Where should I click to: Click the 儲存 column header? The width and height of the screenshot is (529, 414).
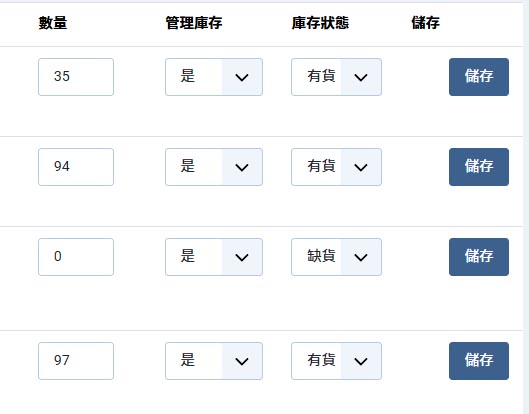(425, 23)
